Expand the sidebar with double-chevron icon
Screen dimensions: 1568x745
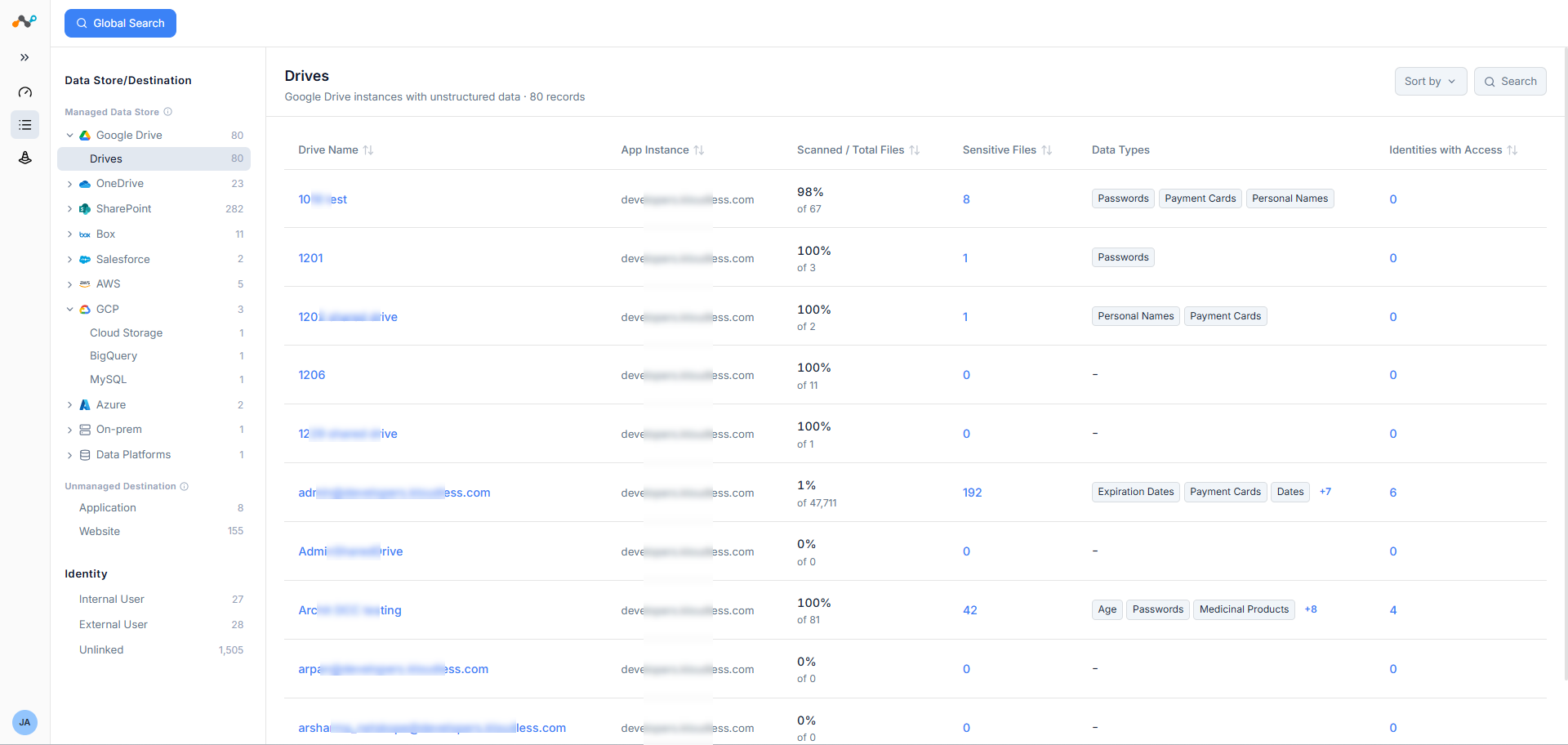[x=24, y=57]
